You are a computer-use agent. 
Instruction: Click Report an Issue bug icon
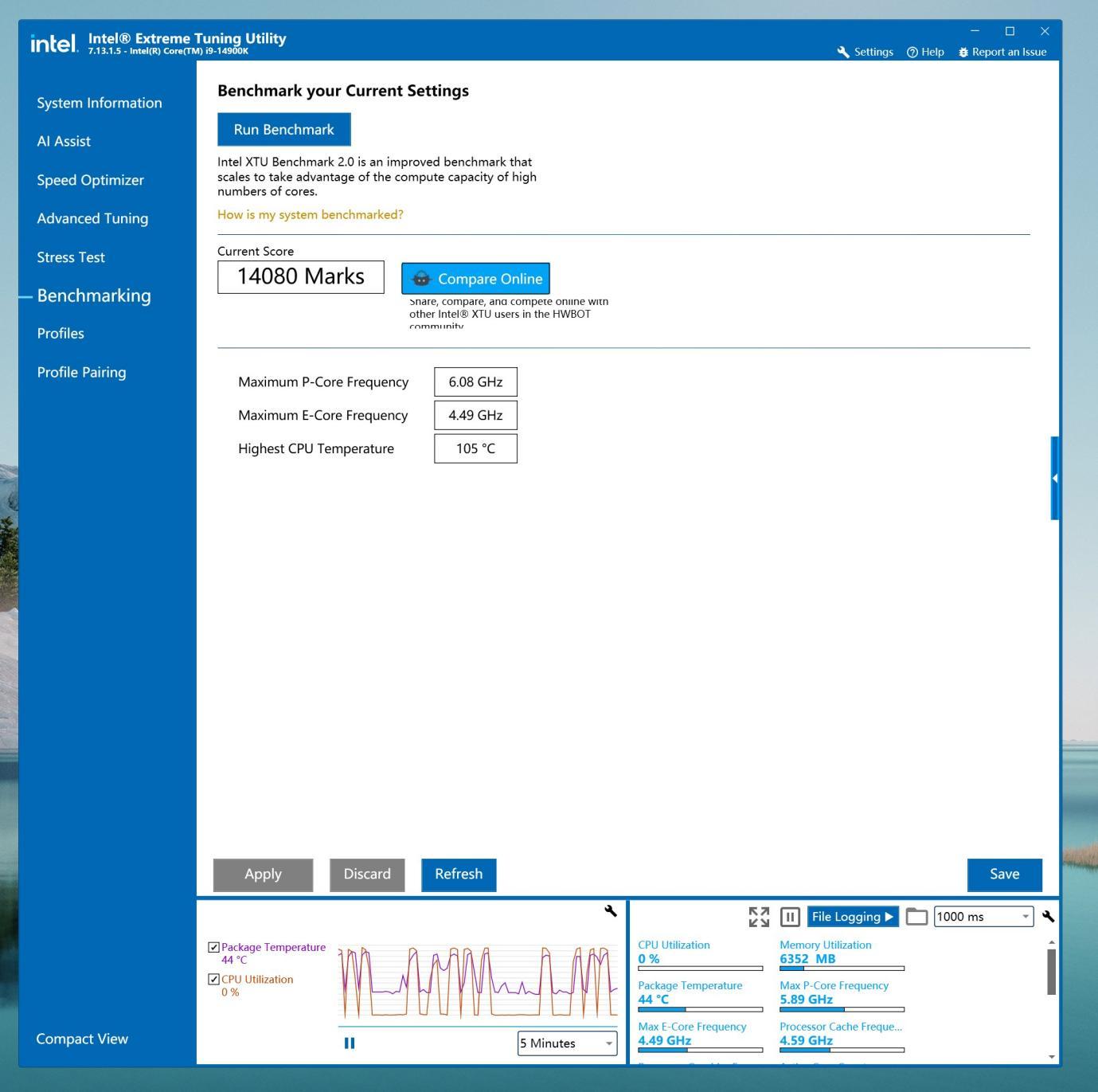click(963, 52)
